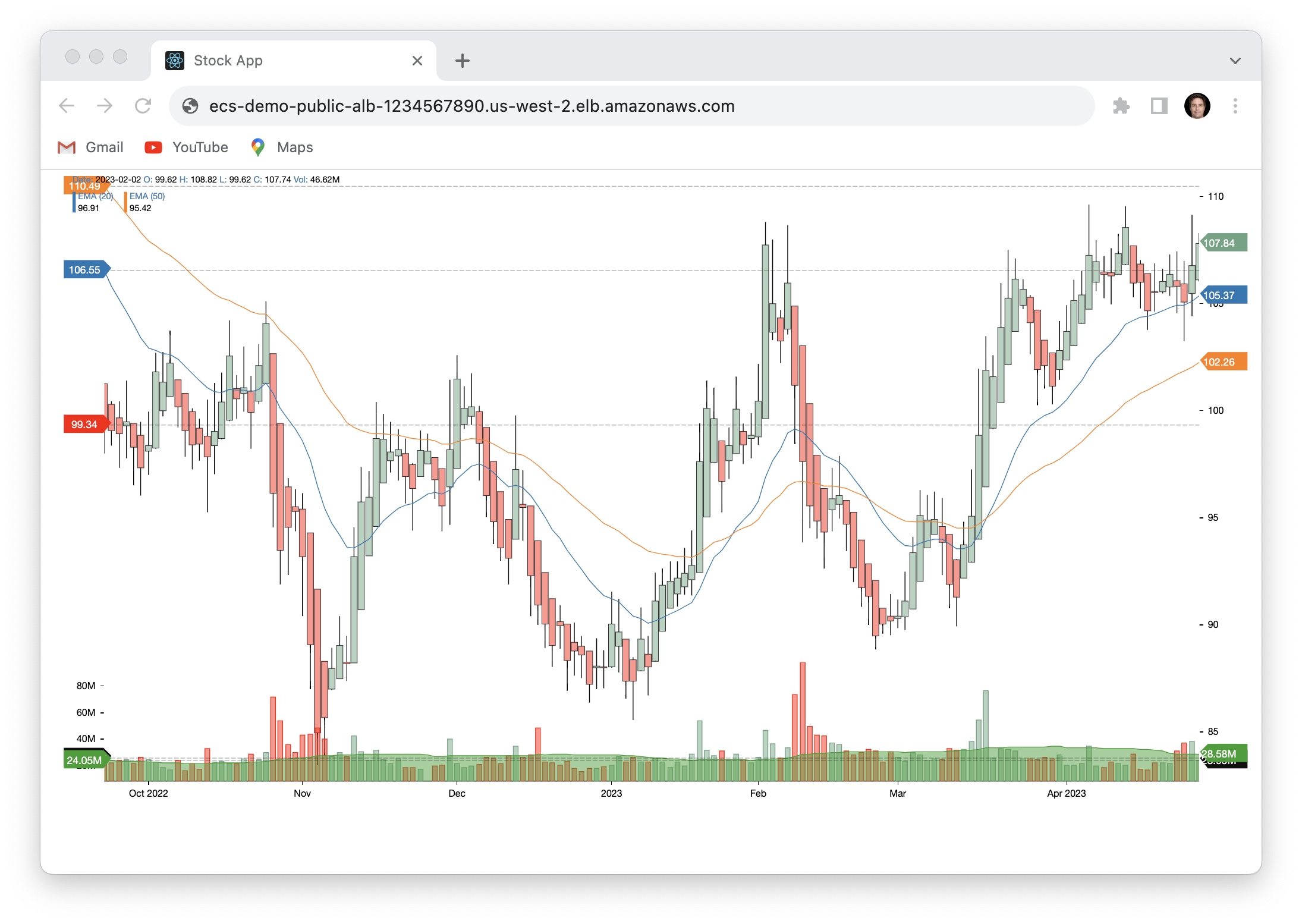Click the site info globe icon

tap(190, 106)
